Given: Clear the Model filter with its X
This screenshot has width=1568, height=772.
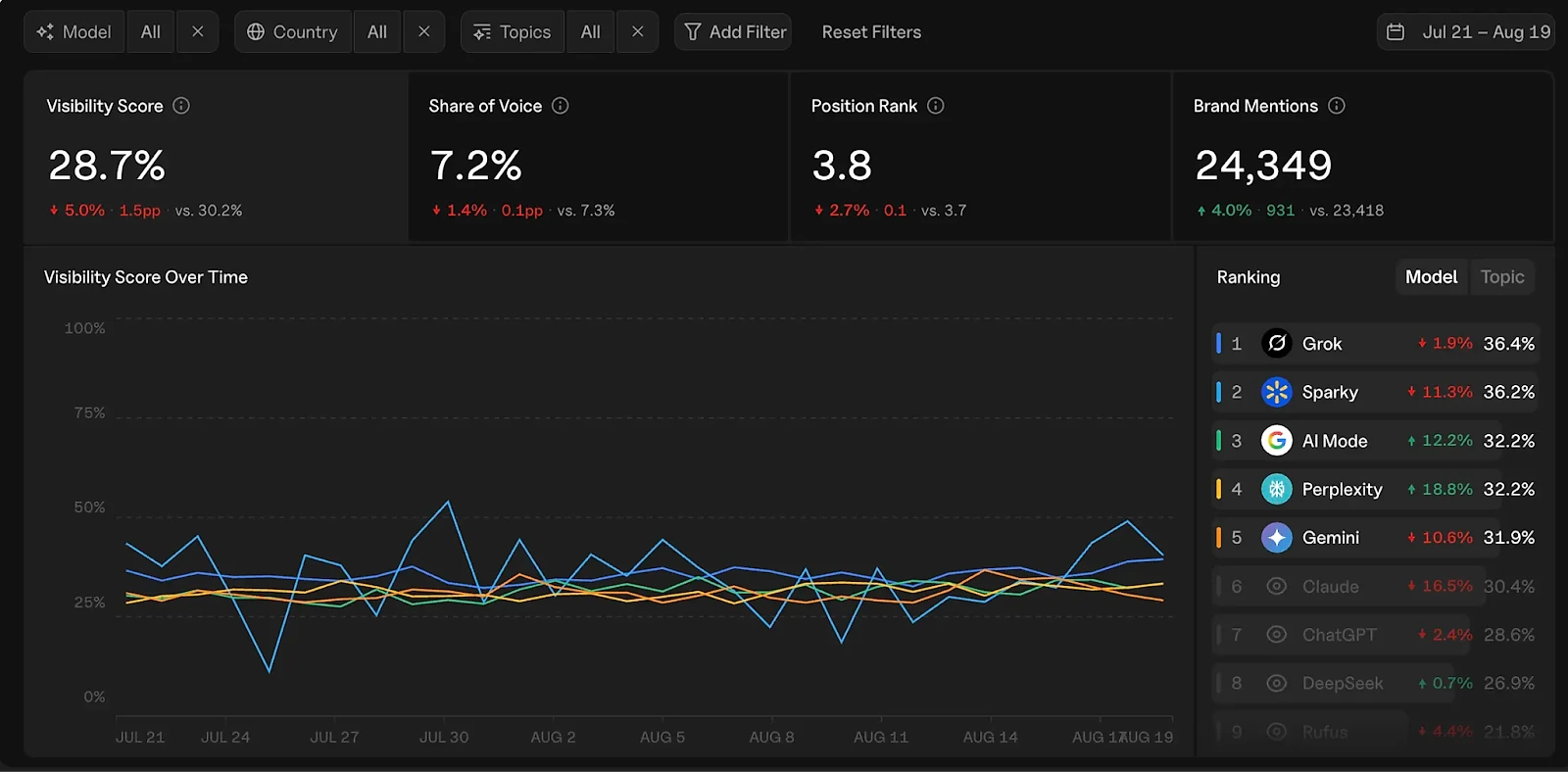Looking at the screenshot, I should pyautogui.click(x=198, y=32).
